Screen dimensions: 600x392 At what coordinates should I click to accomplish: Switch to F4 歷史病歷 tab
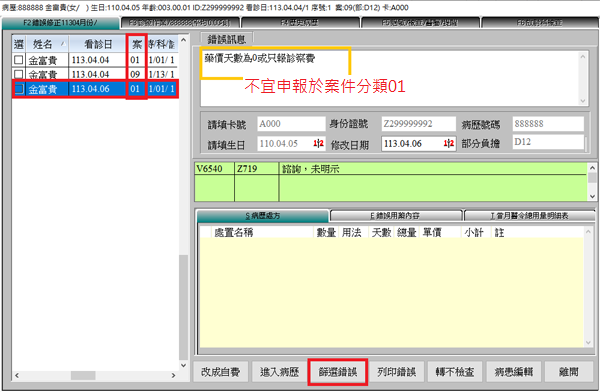click(300, 23)
